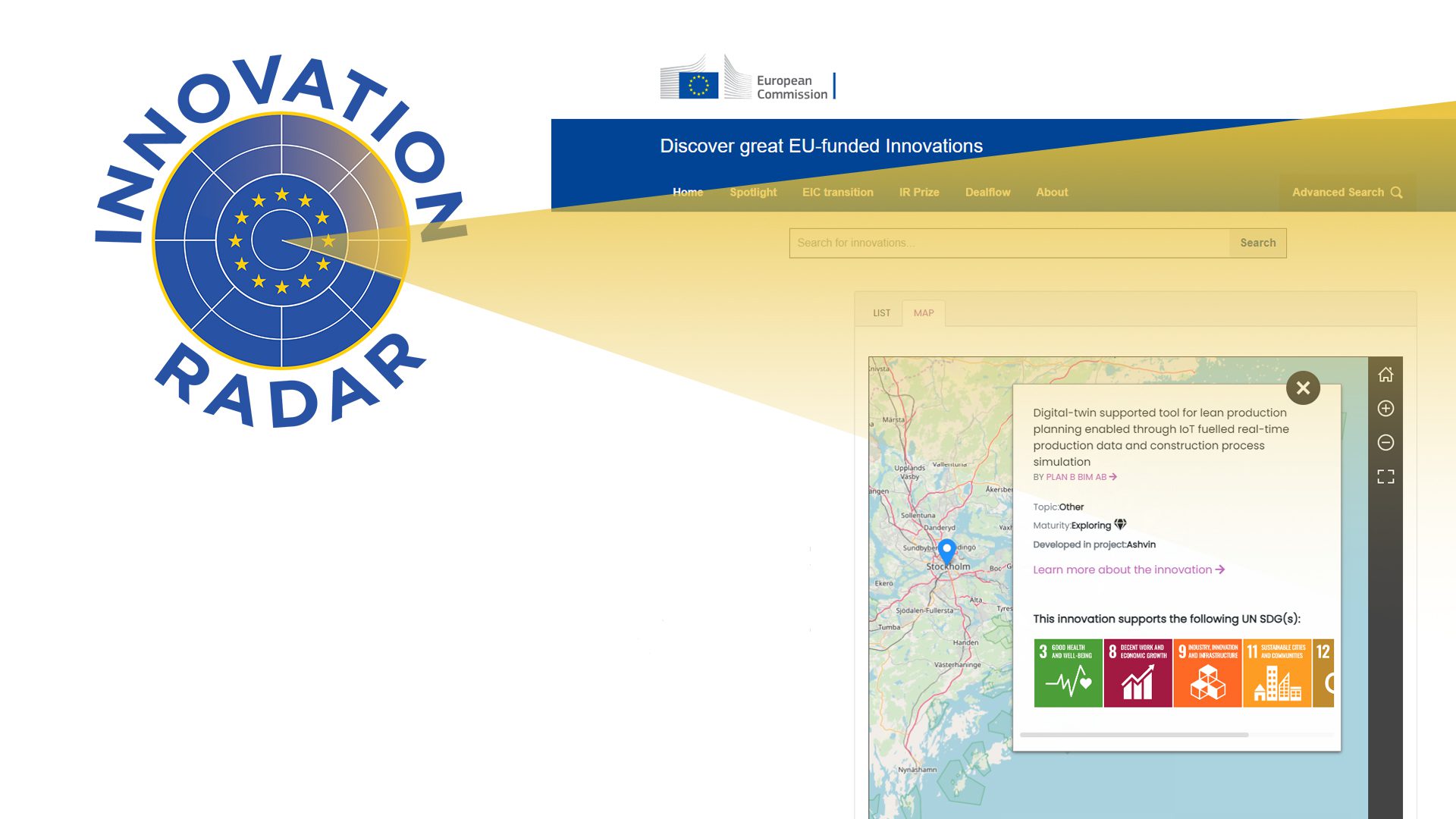Click the map home icon

pyautogui.click(x=1385, y=375)
